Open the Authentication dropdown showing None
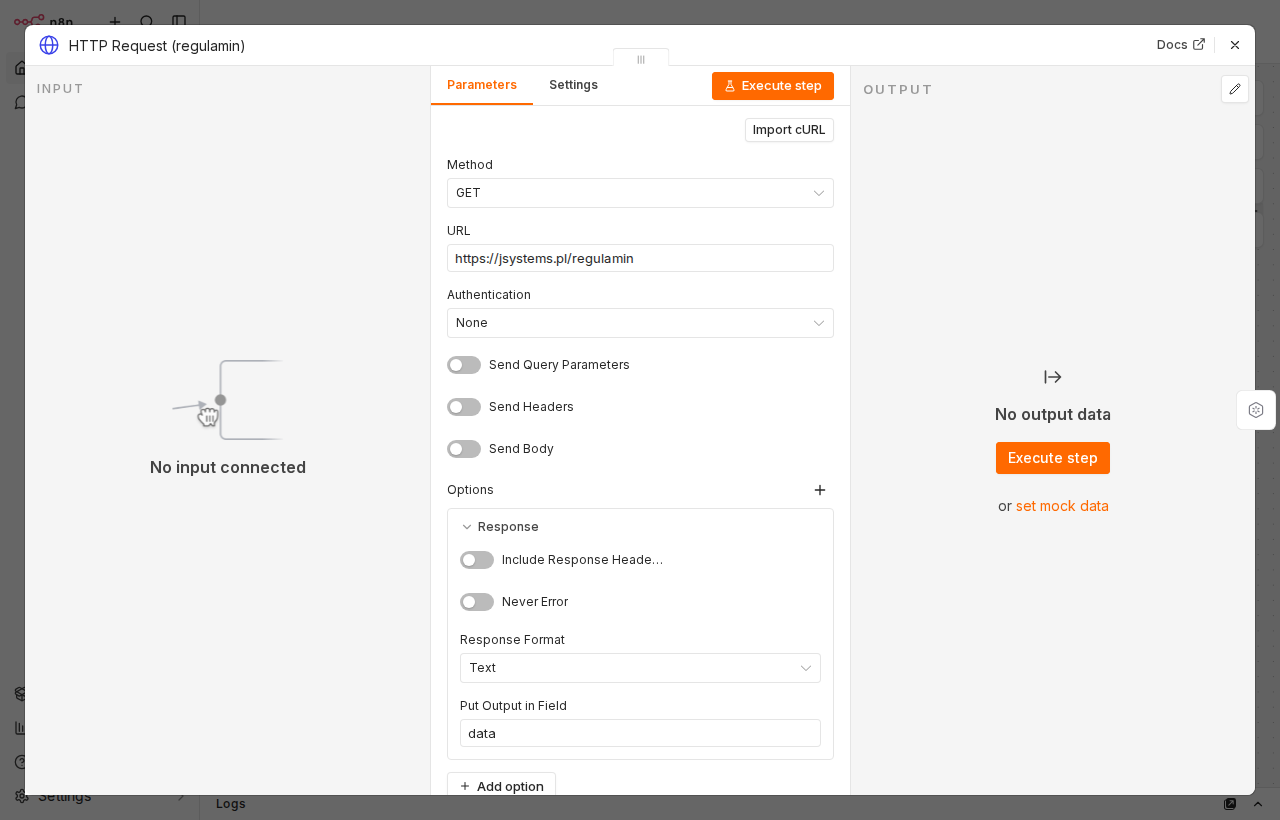This screenshot has width=1280, height=820. [640, 323]
